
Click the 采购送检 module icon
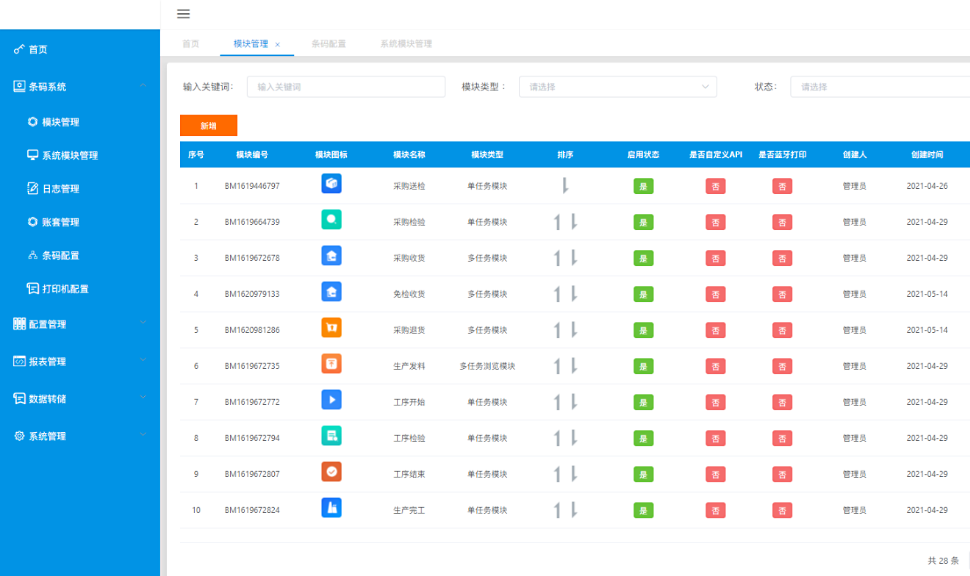[x=332, y=184]
